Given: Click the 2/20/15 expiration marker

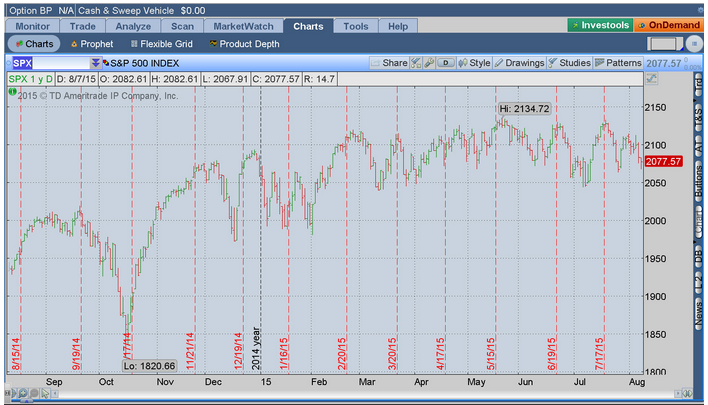Looking at the screenshot, I should (x=341, y=354).
